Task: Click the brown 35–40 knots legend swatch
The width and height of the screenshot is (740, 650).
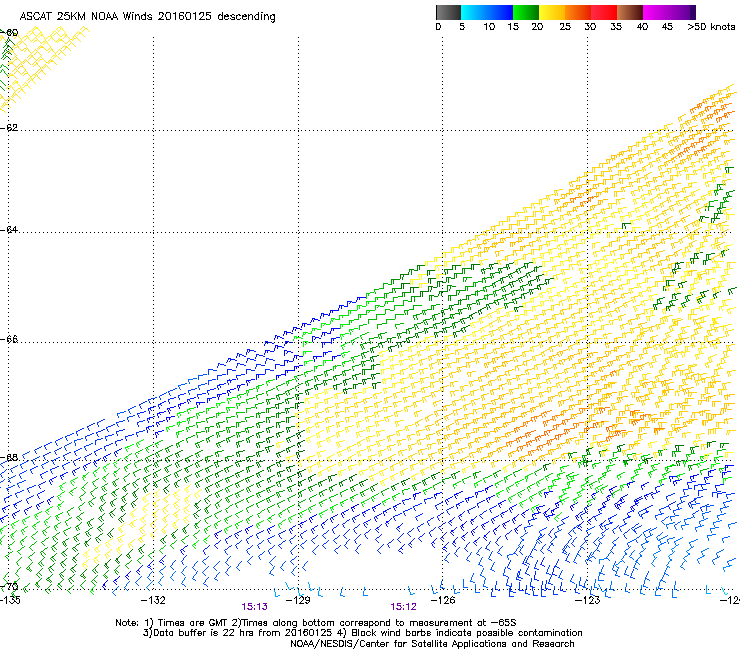Action: tap(630, 12)
